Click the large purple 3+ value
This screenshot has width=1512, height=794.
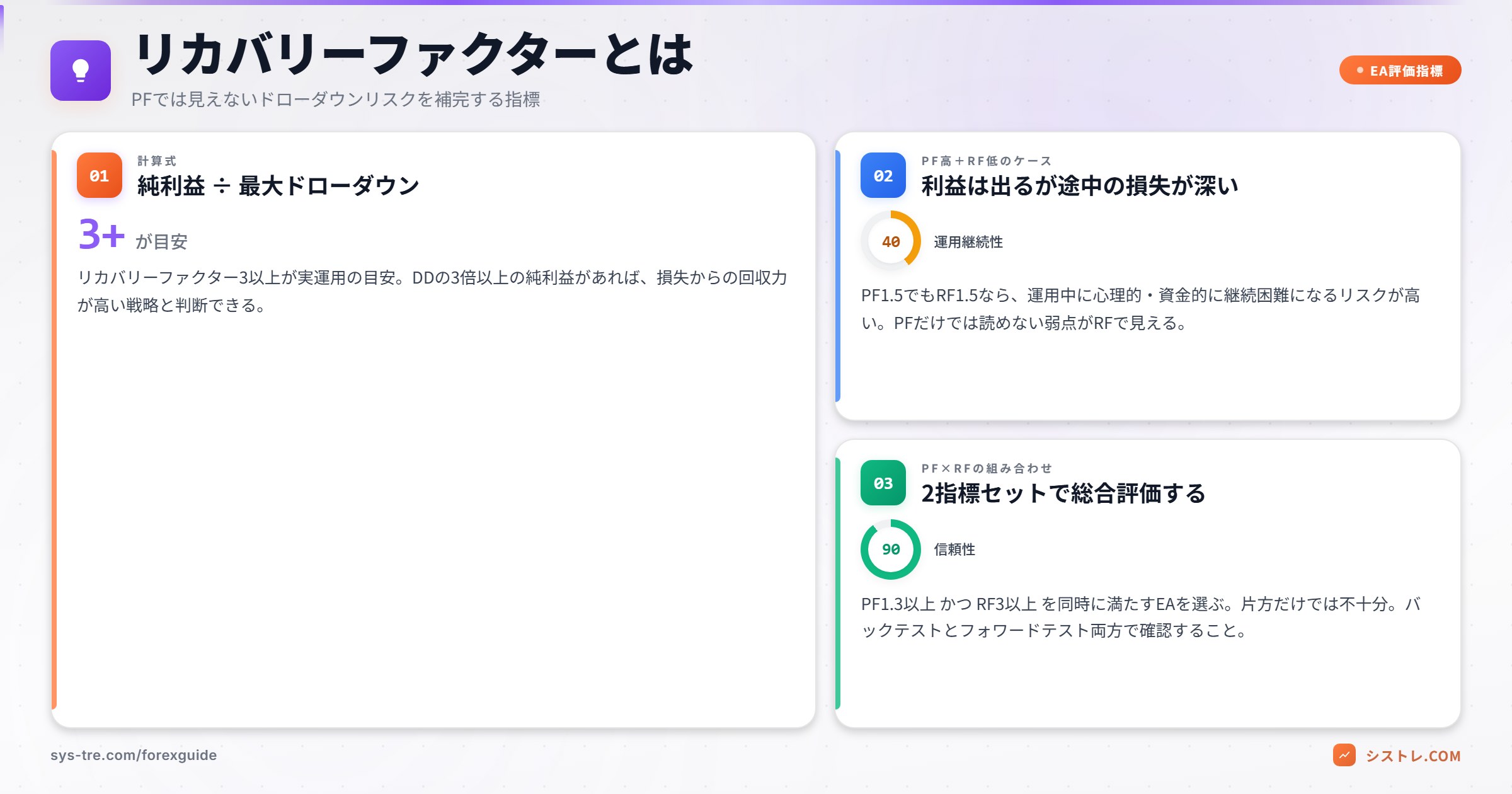coord(101,234)
